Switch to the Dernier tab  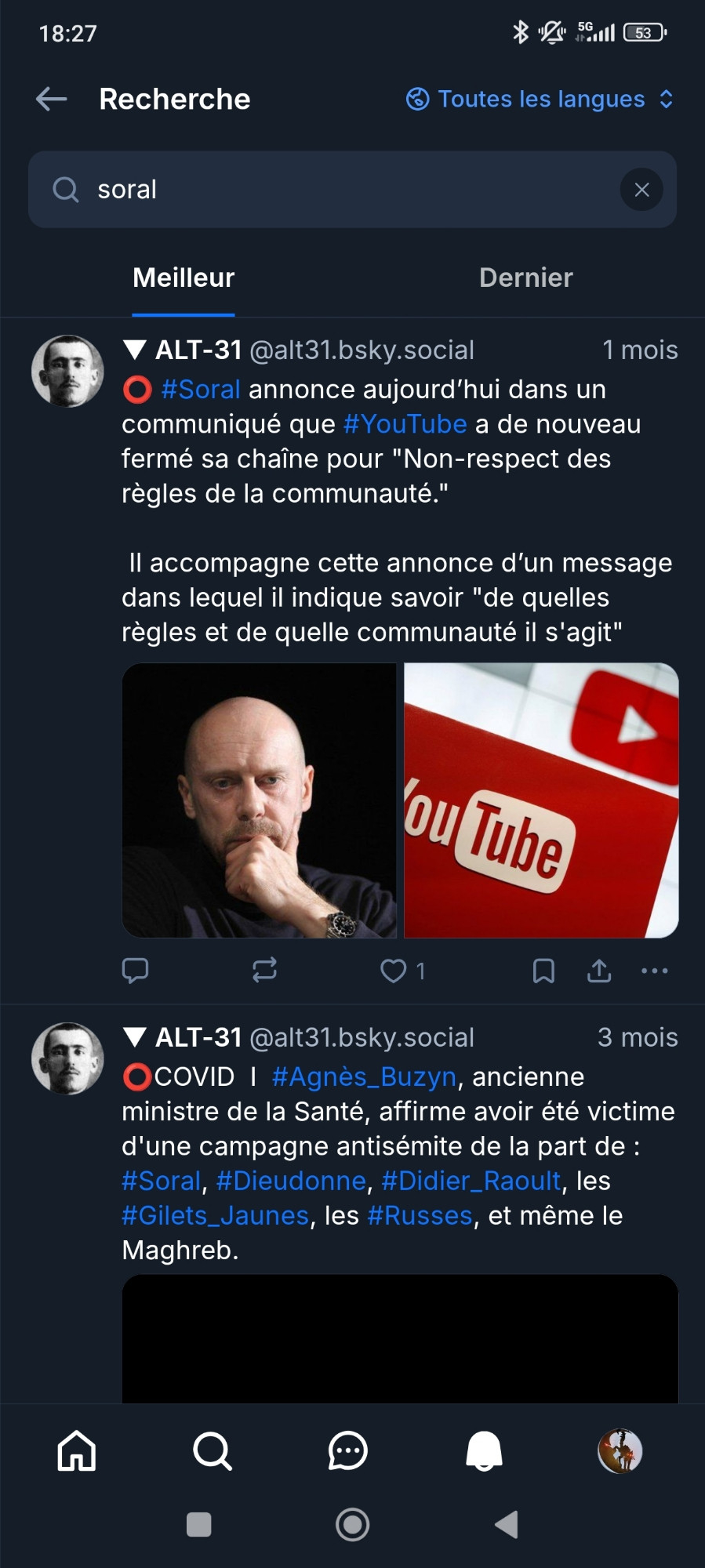525,278
